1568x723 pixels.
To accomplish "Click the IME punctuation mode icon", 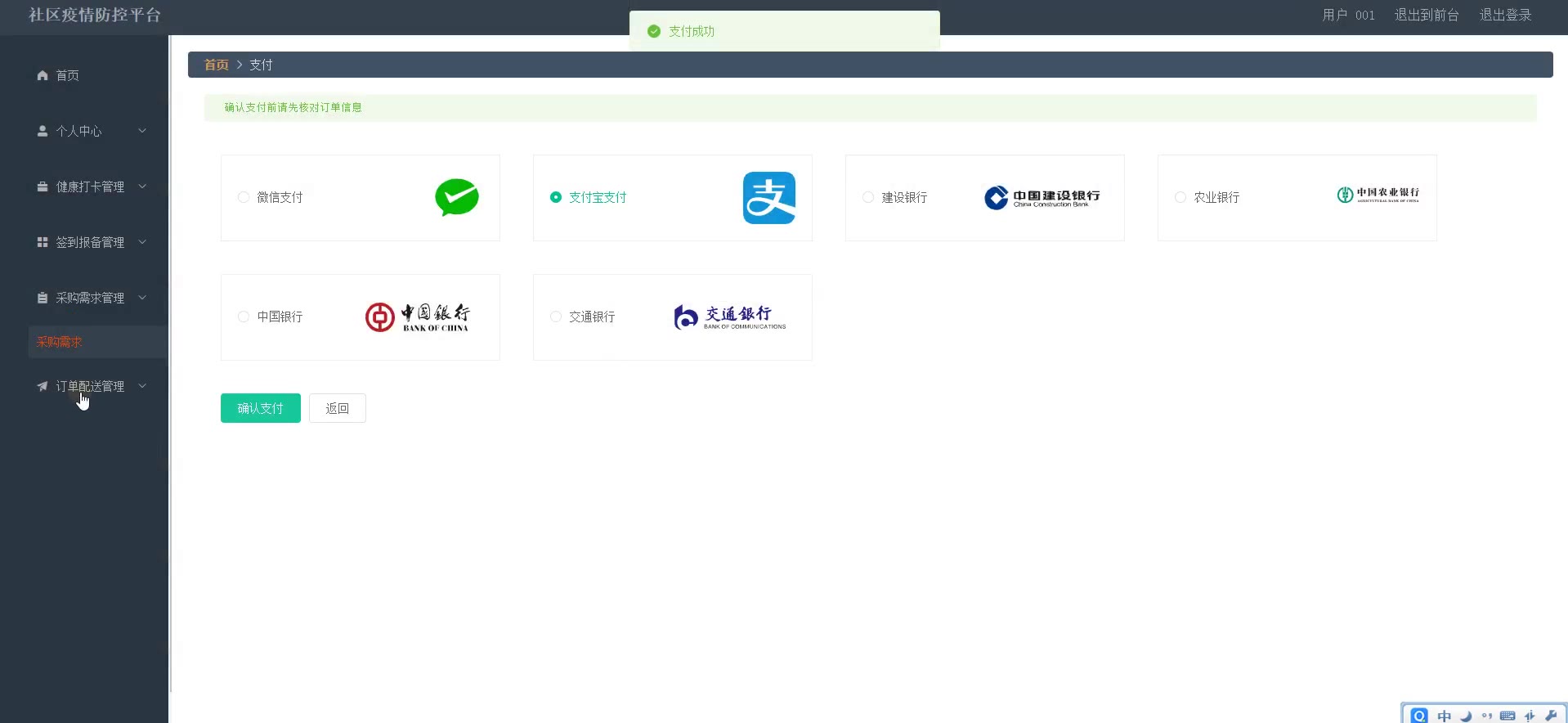I will coord(1487,716).
